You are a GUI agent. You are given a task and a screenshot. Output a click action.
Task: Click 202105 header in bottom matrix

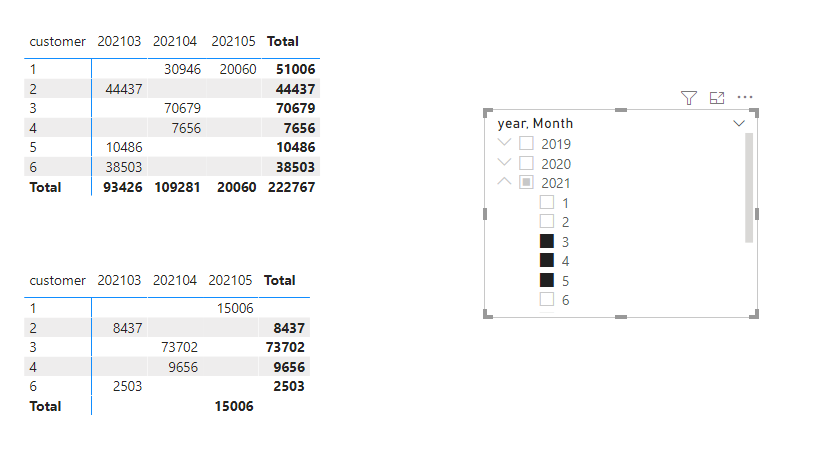(x=230, y=281)
